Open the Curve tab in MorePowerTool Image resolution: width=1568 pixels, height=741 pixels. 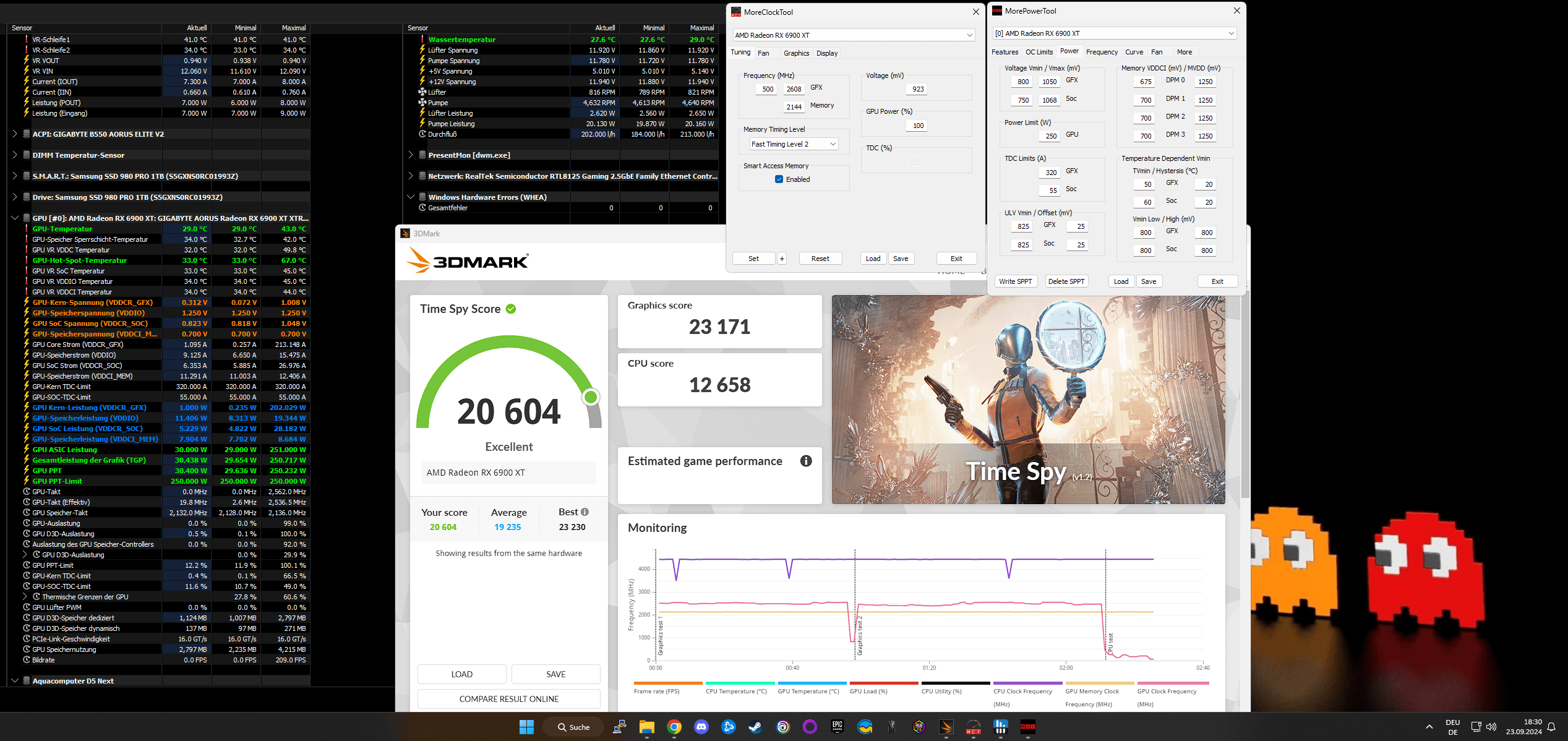[1134, 52]
